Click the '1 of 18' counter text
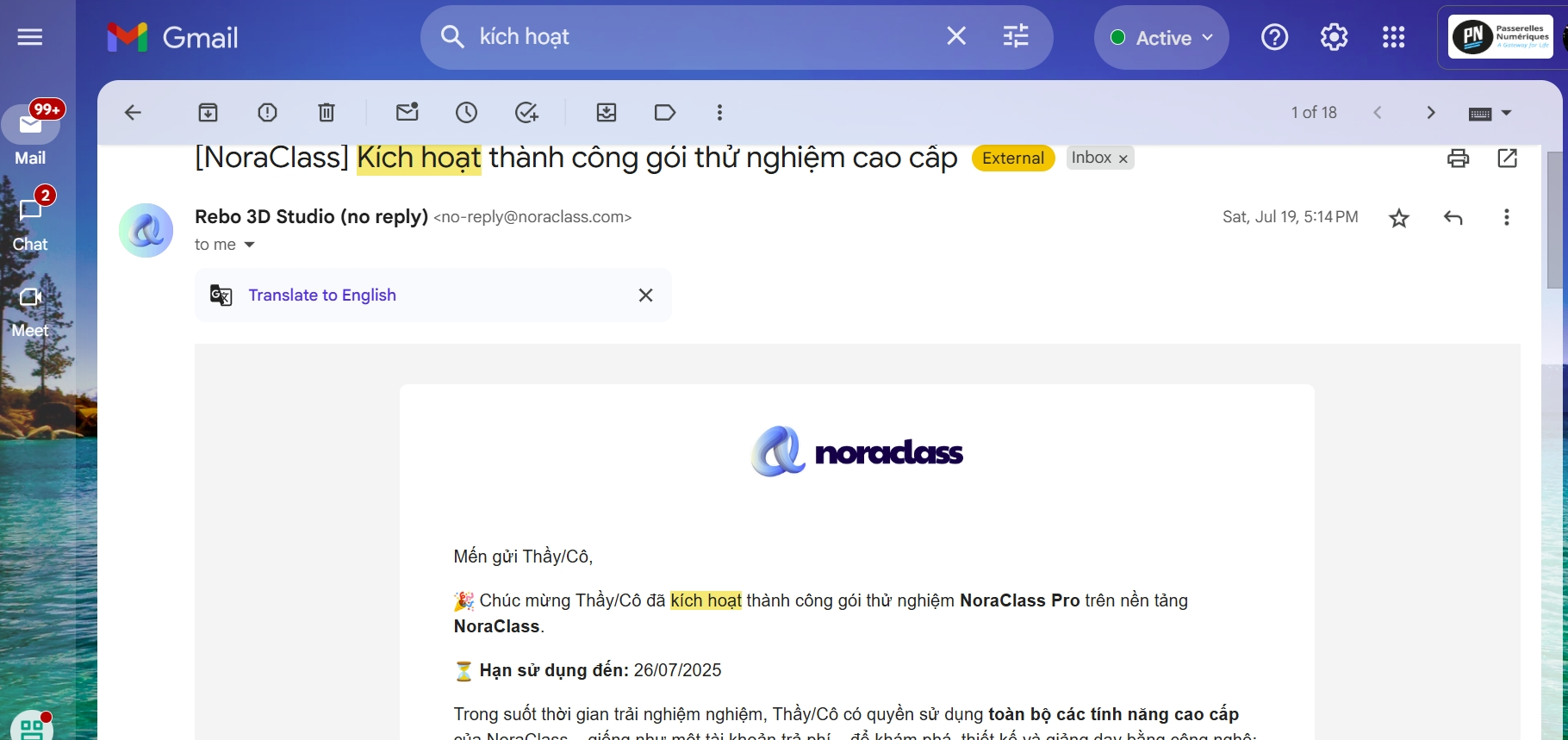1568x740 pixels. (1314, 113)
